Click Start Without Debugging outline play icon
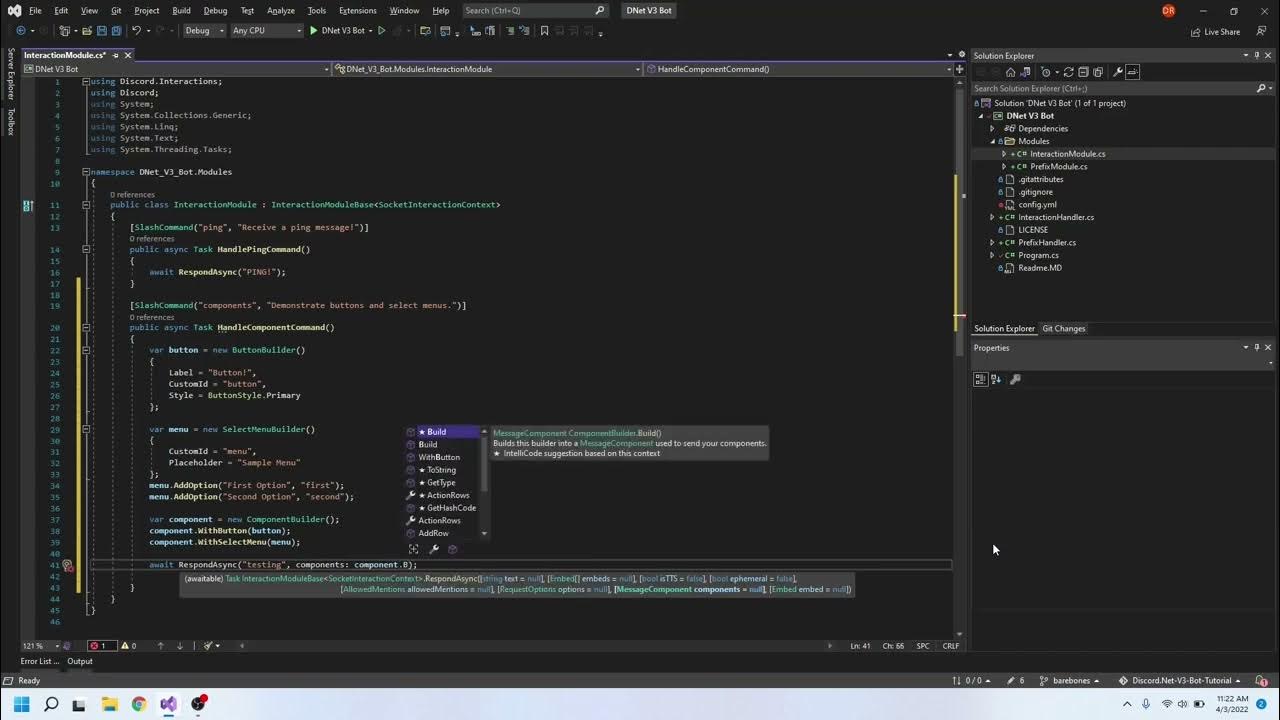The image size is (1280, 720). pyautogui.click(x=381, y=31)
